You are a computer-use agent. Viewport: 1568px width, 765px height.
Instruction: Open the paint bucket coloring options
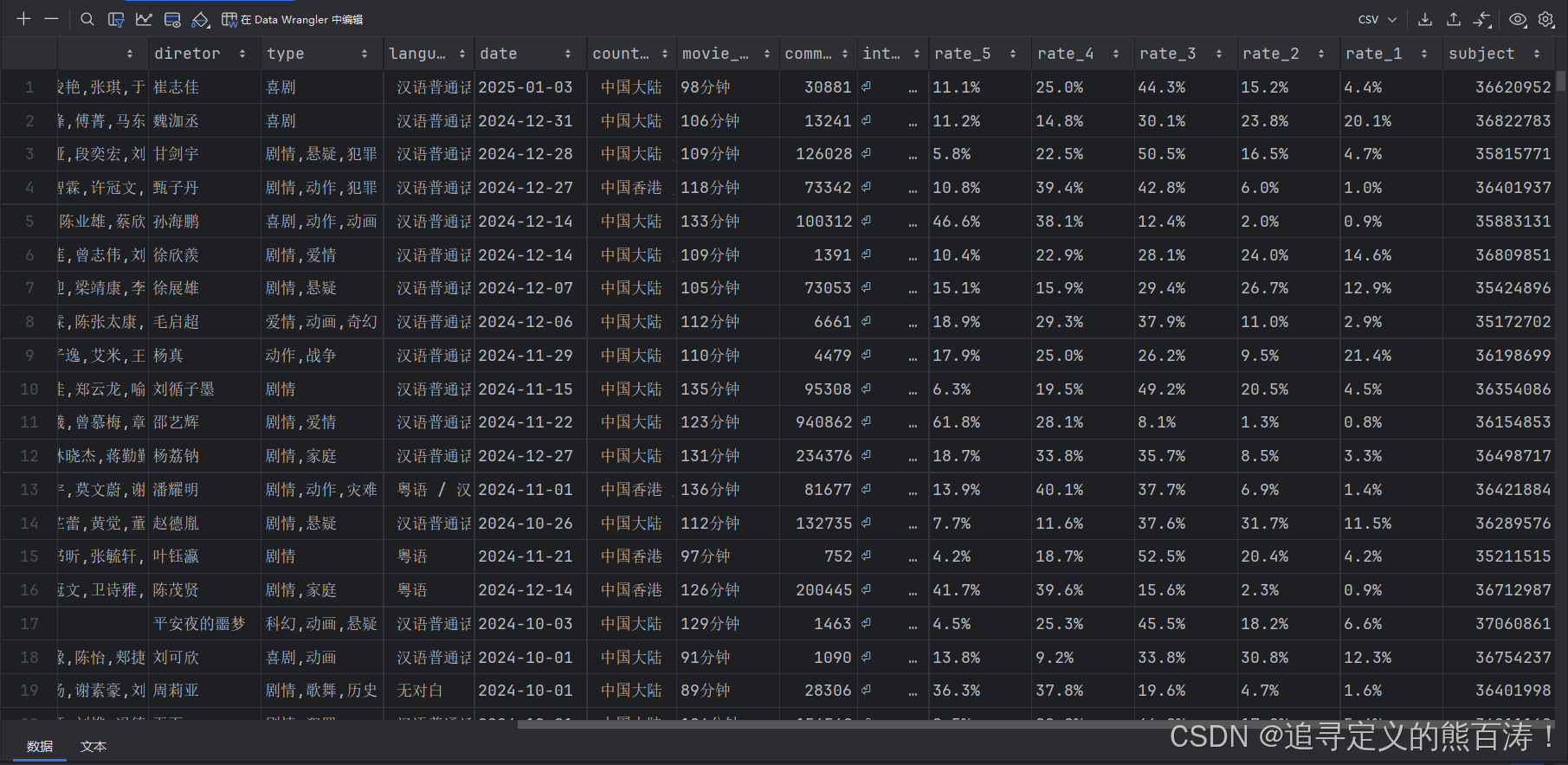(200, 19)
